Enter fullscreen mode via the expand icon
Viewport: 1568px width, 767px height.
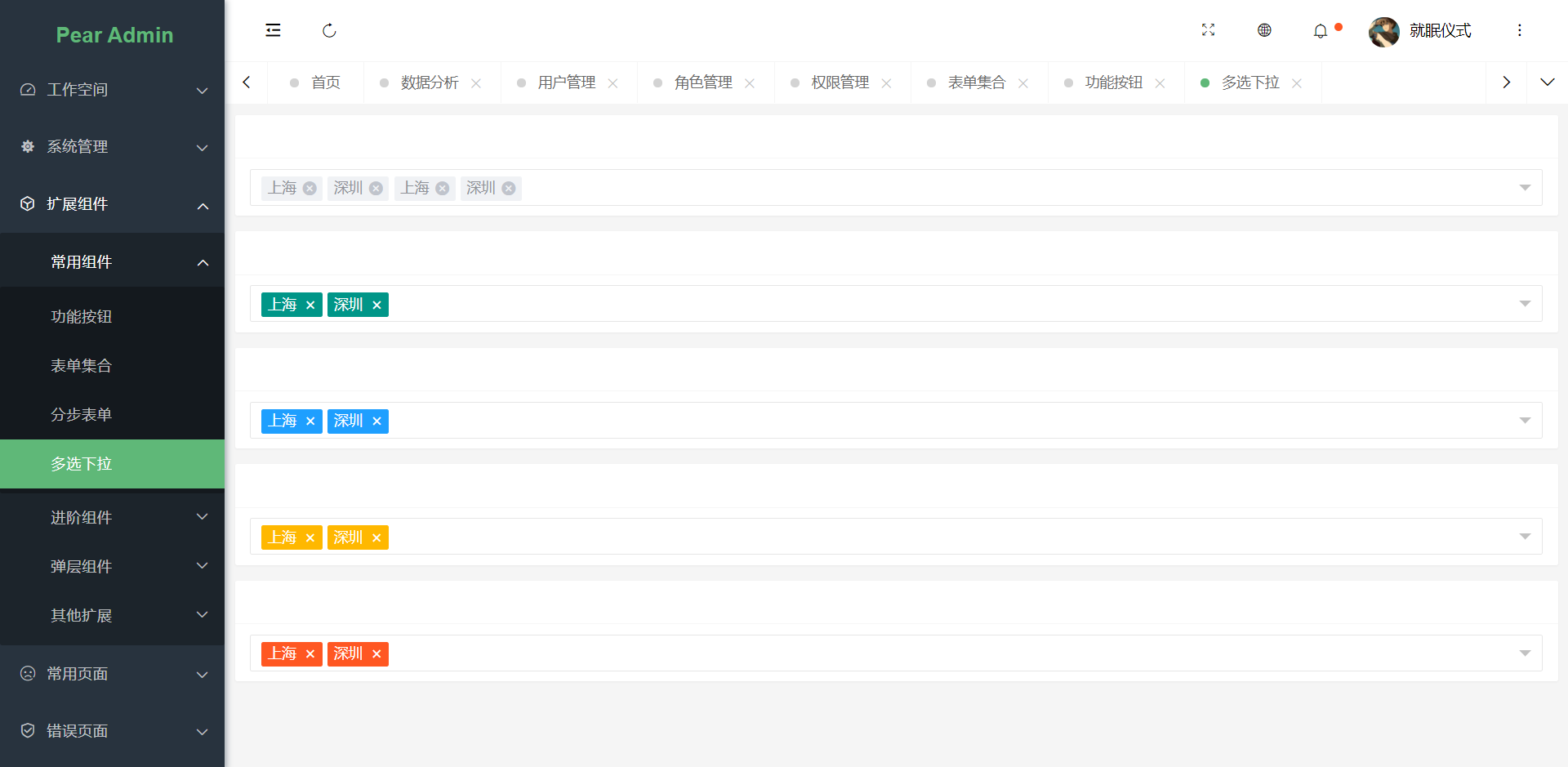(1208, 30)
